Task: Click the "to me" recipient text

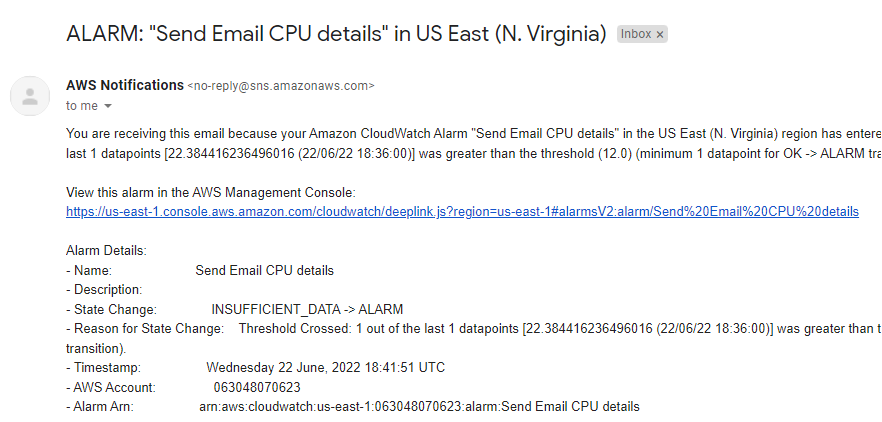Action: [82, 106]
